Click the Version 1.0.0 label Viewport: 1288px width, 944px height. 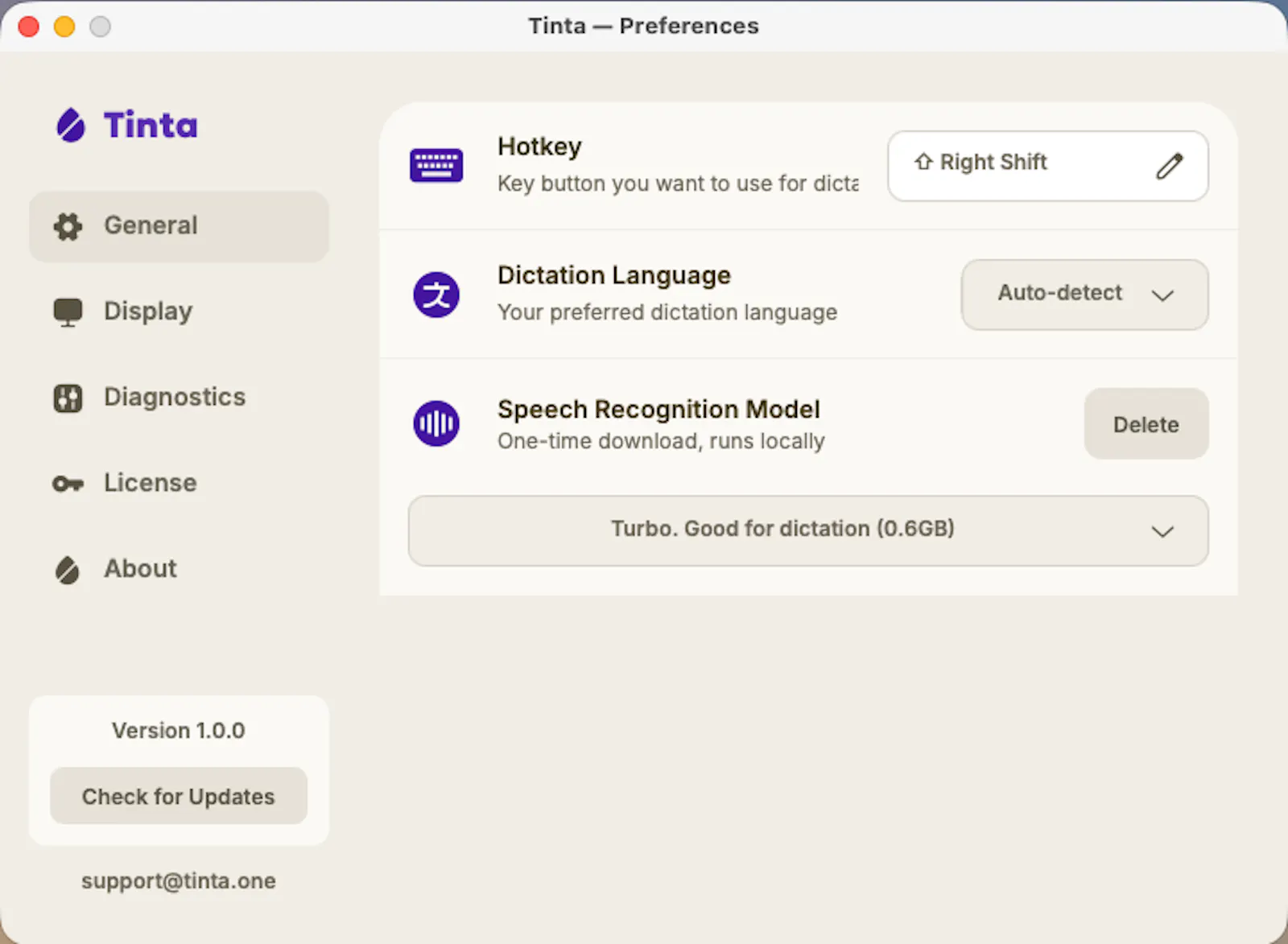pyautogui.click(x=179, y=731)
